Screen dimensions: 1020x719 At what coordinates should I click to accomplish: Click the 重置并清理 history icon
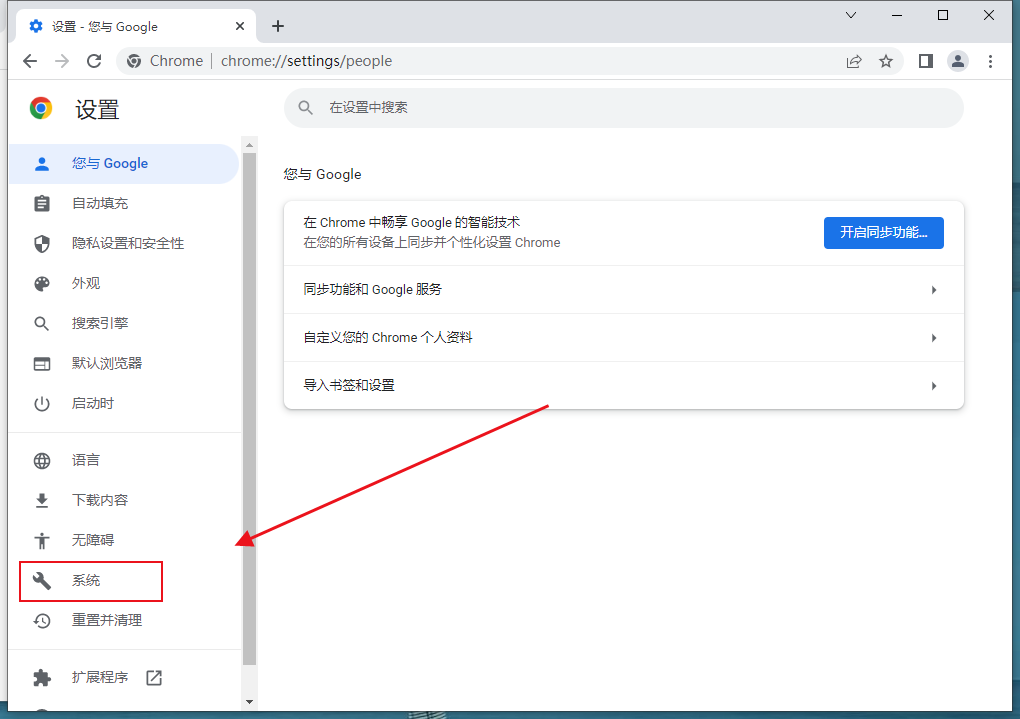[x=42, y=621]
